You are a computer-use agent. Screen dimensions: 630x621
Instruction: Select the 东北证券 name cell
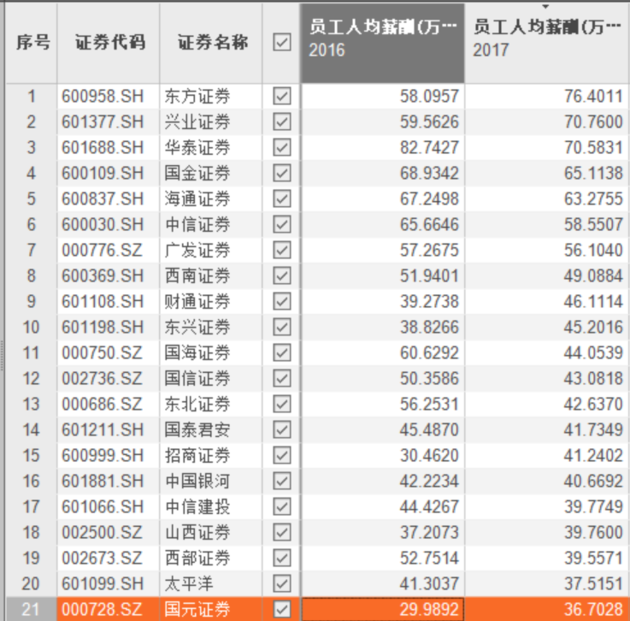[197, 404]
